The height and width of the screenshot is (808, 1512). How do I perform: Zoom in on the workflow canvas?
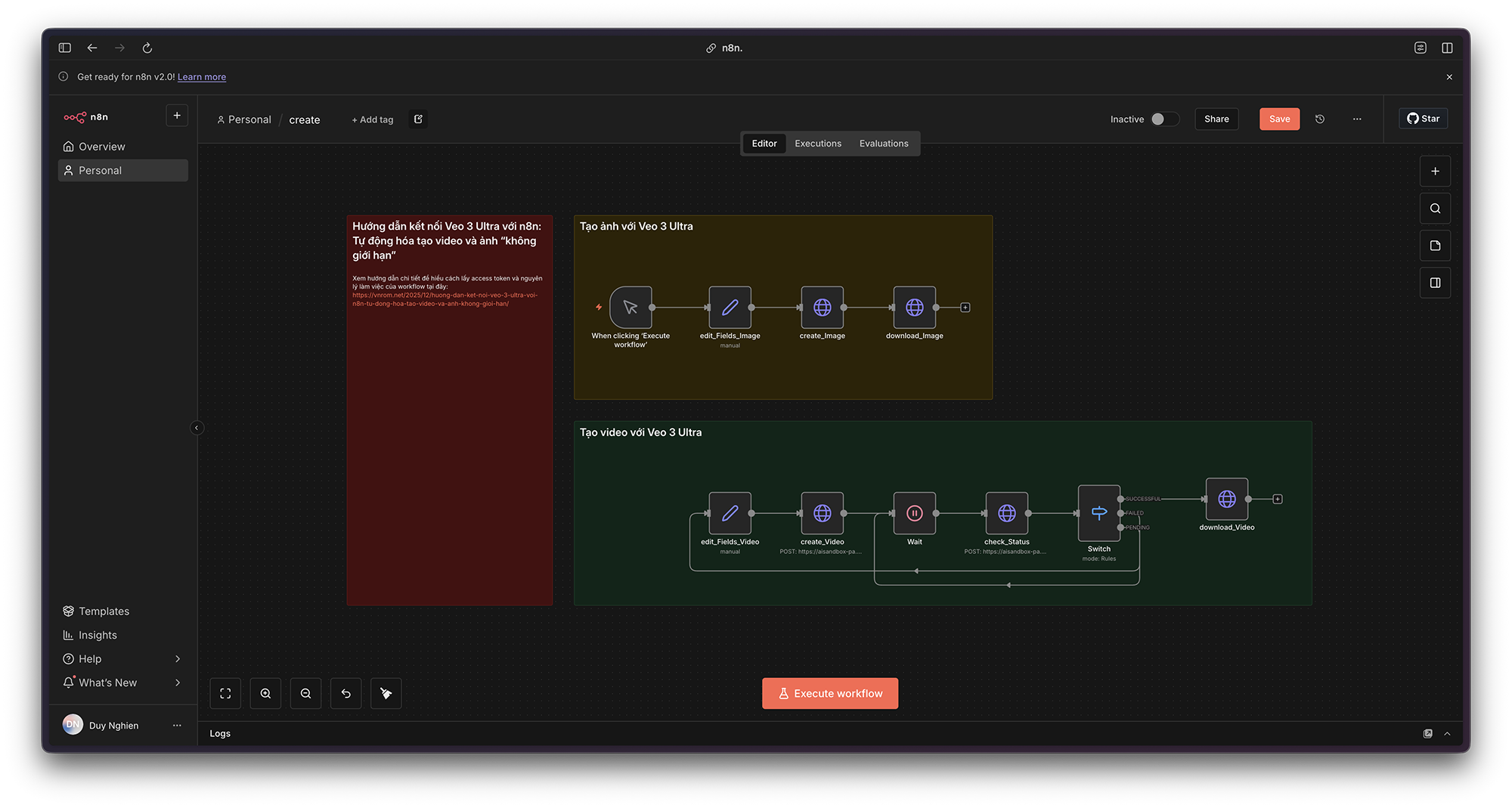(x=265, y=693)
